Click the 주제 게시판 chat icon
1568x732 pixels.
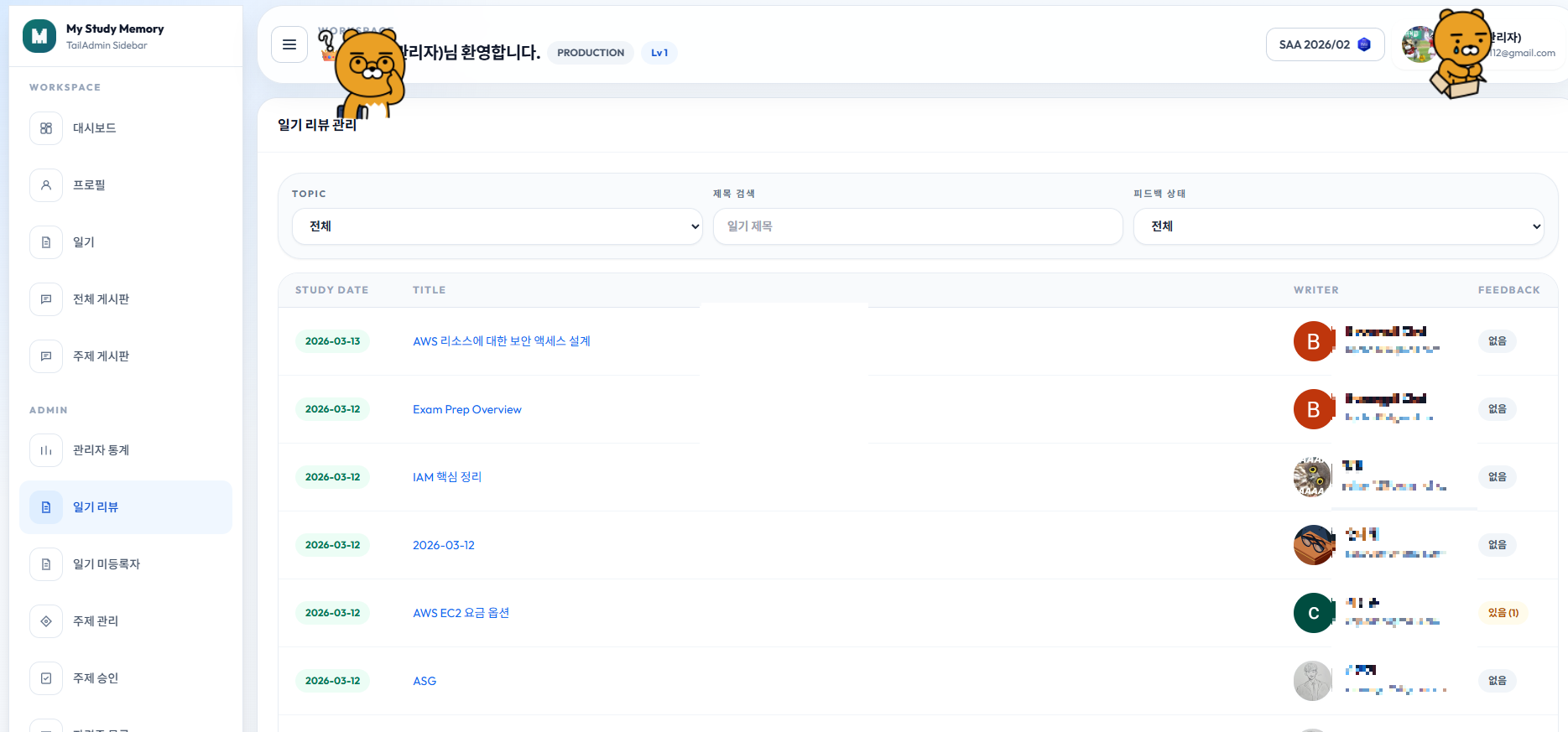(46, 356)
